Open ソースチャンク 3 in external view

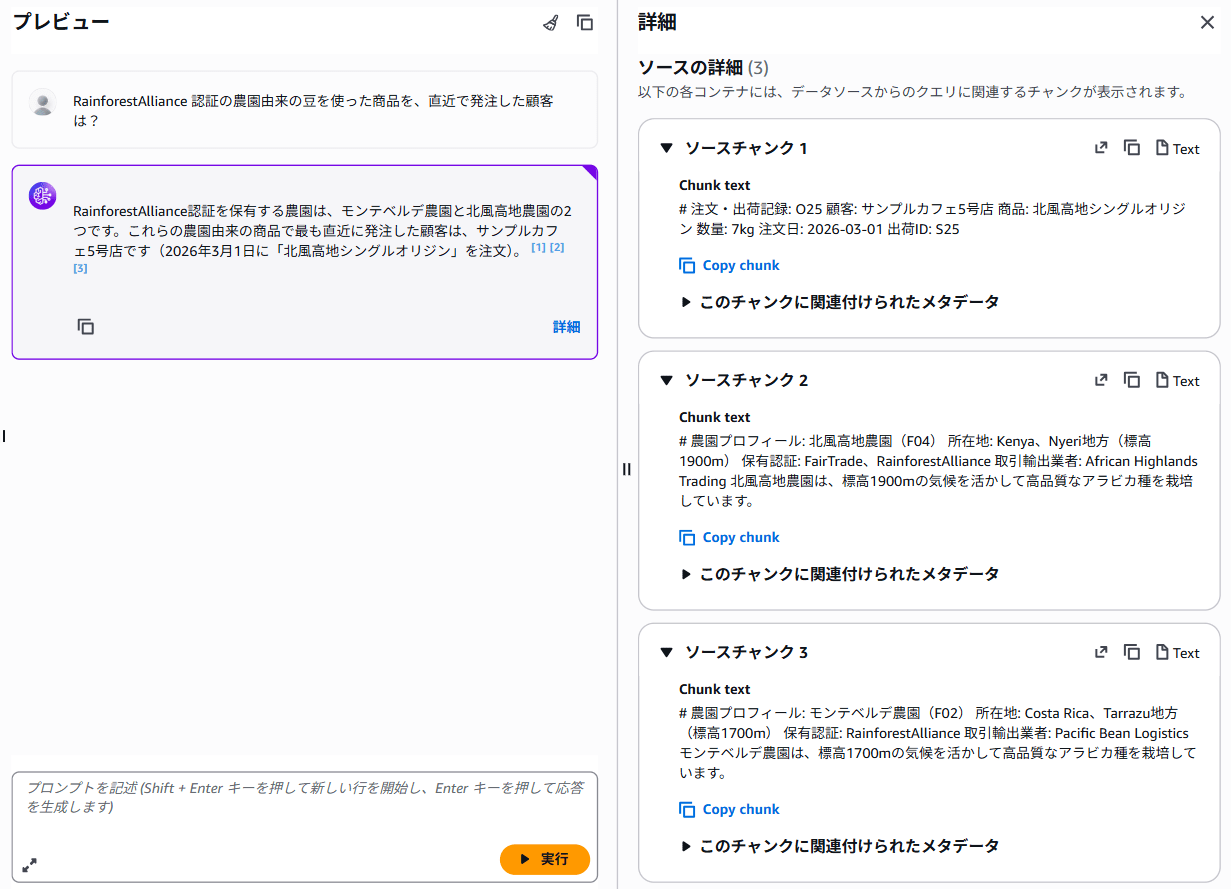pyautogui.click(x=1101, y=652)
